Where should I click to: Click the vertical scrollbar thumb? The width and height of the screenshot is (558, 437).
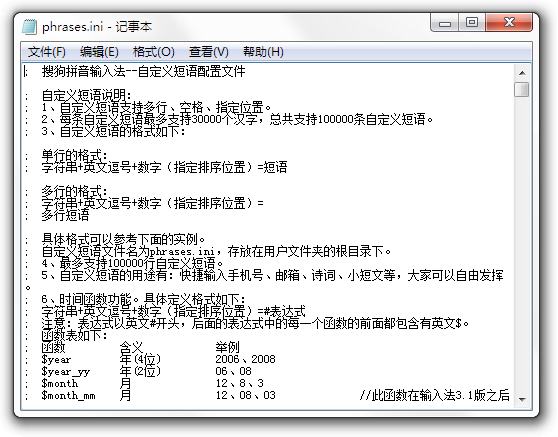522,89
